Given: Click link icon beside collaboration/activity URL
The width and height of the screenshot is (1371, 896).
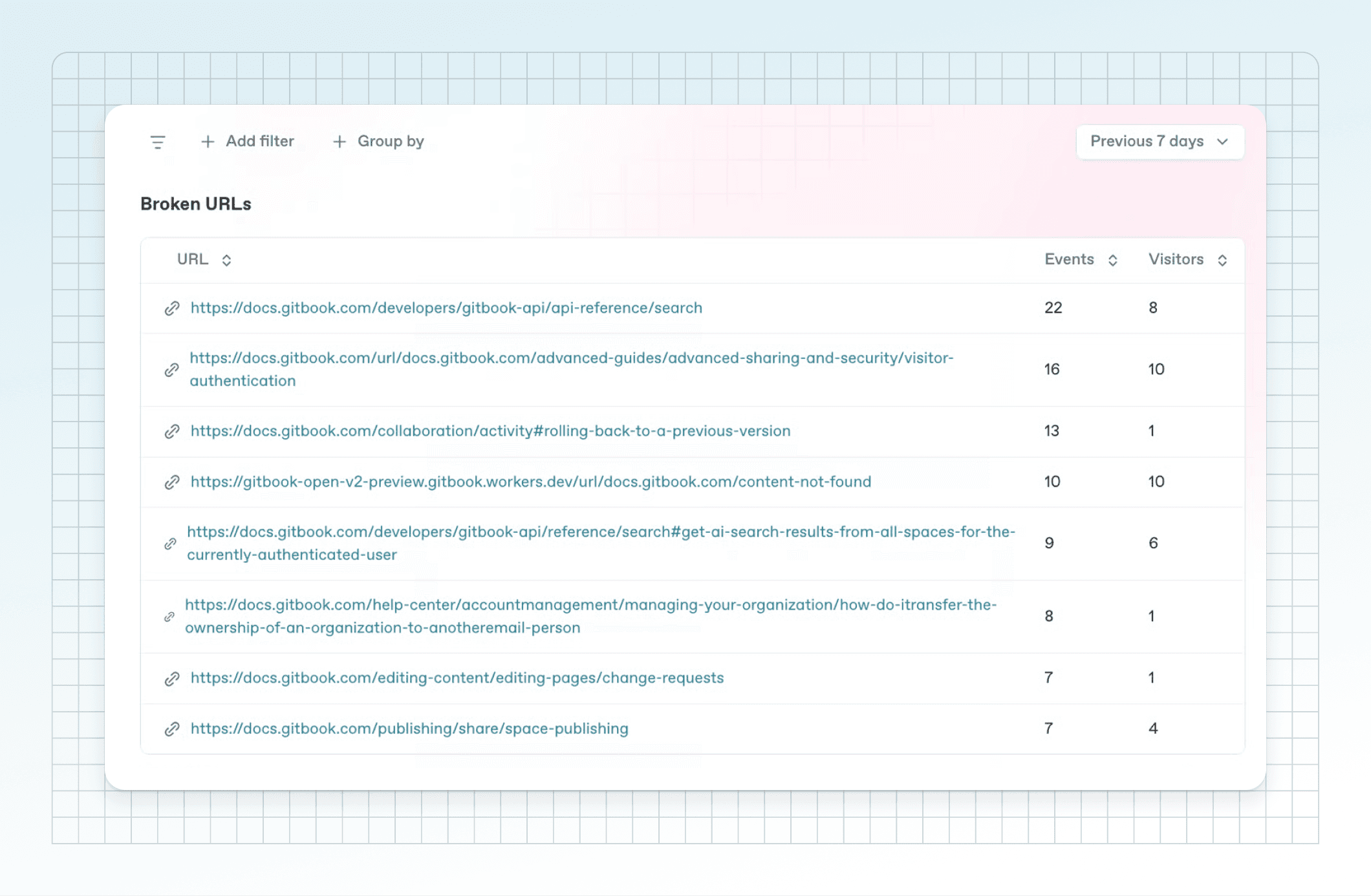Looking at the screenshot, I should click(x=171, y=431).
